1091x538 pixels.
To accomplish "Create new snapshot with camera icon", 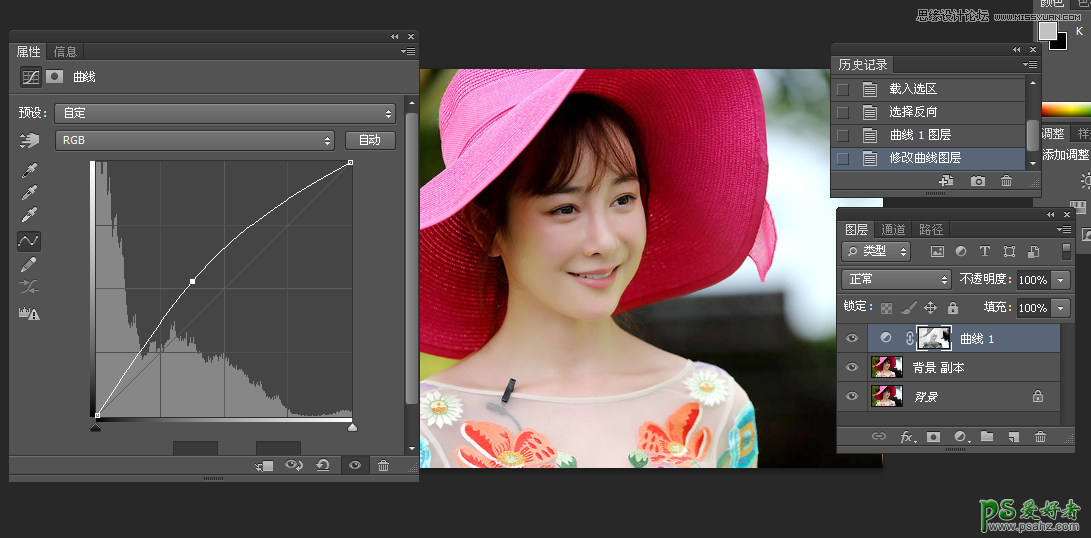I will tap(977, 181).
